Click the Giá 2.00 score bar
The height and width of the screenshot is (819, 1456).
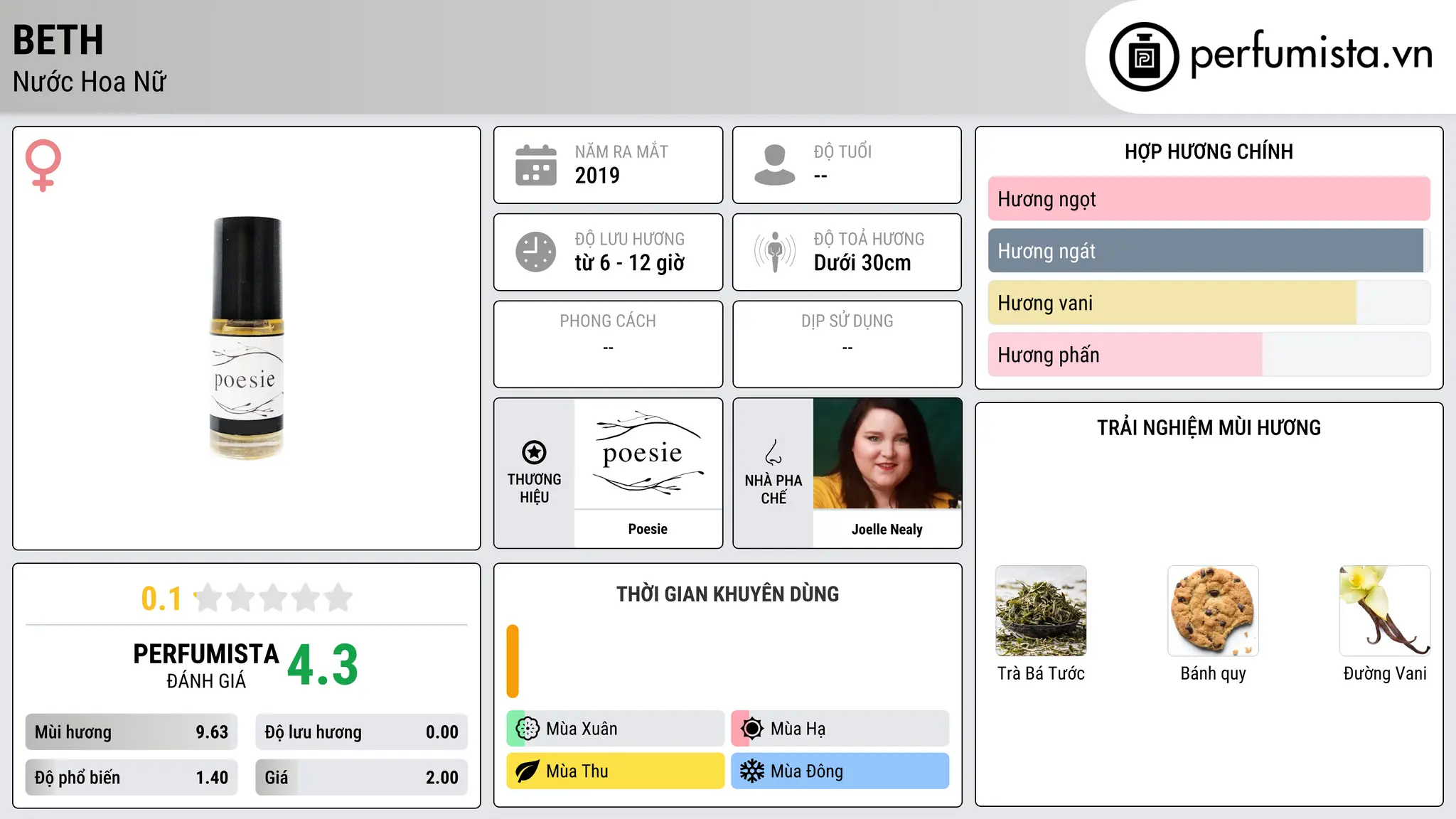[362, 778]
